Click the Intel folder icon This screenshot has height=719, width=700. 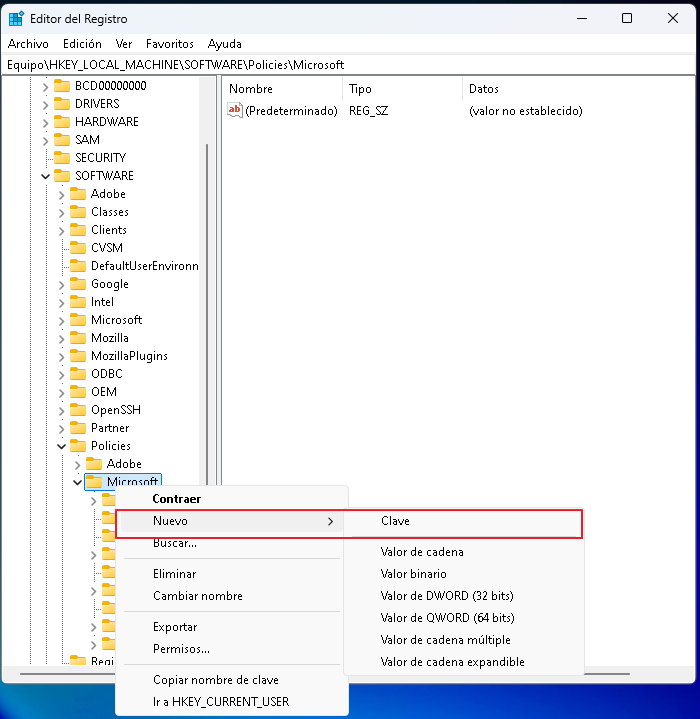click(x=78, y=302)
